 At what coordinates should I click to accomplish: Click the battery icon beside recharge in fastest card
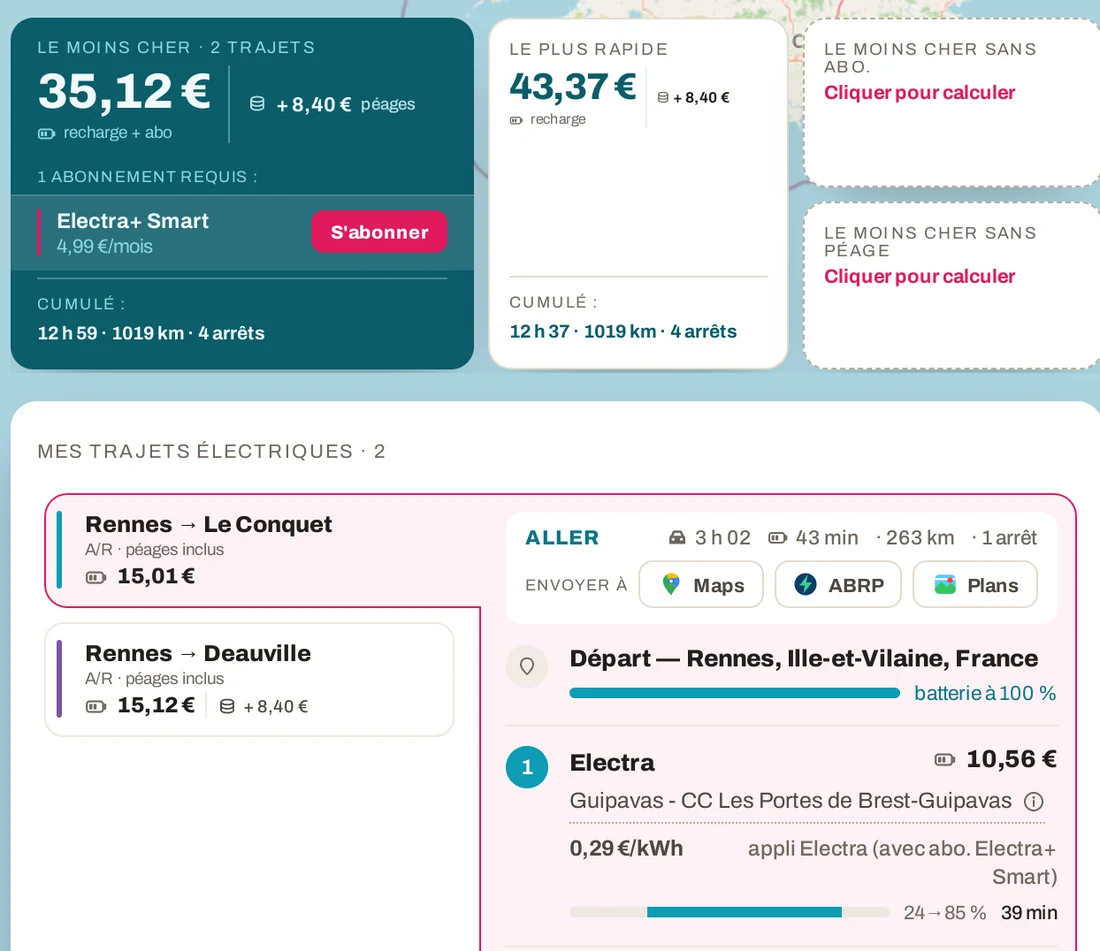[516, 121]
